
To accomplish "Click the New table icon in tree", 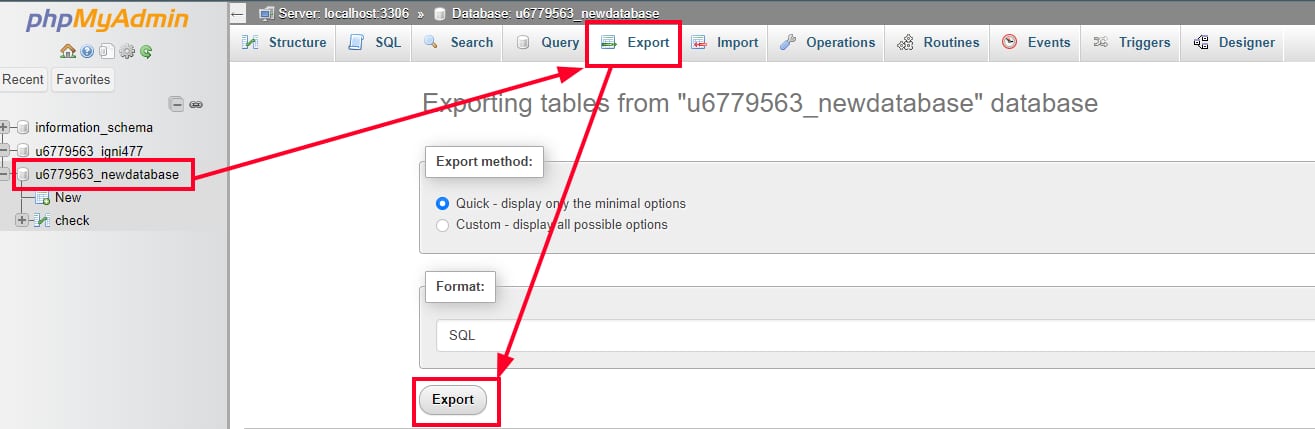I will (x=42, y=198).
